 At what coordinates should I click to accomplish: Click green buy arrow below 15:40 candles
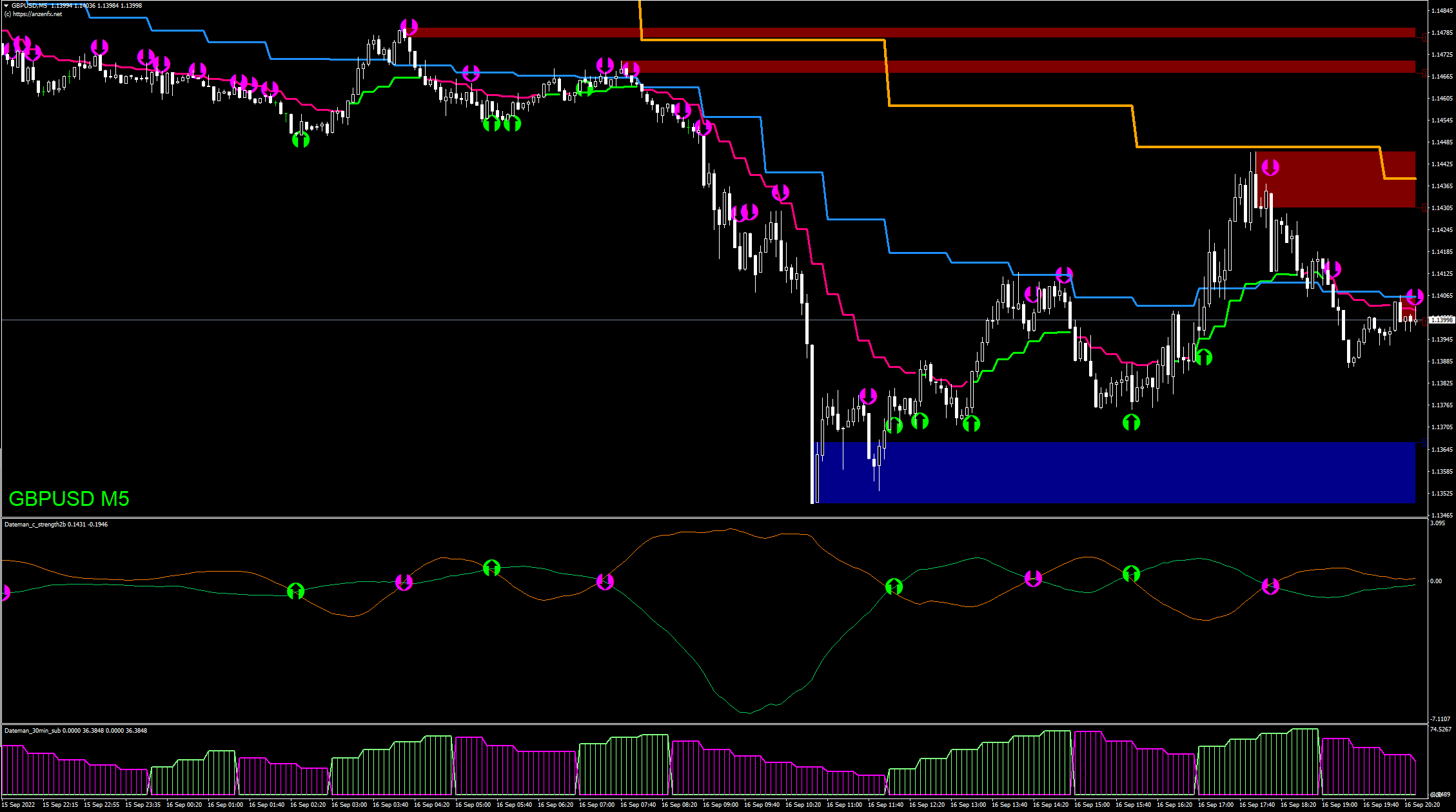coord(1131,422)
